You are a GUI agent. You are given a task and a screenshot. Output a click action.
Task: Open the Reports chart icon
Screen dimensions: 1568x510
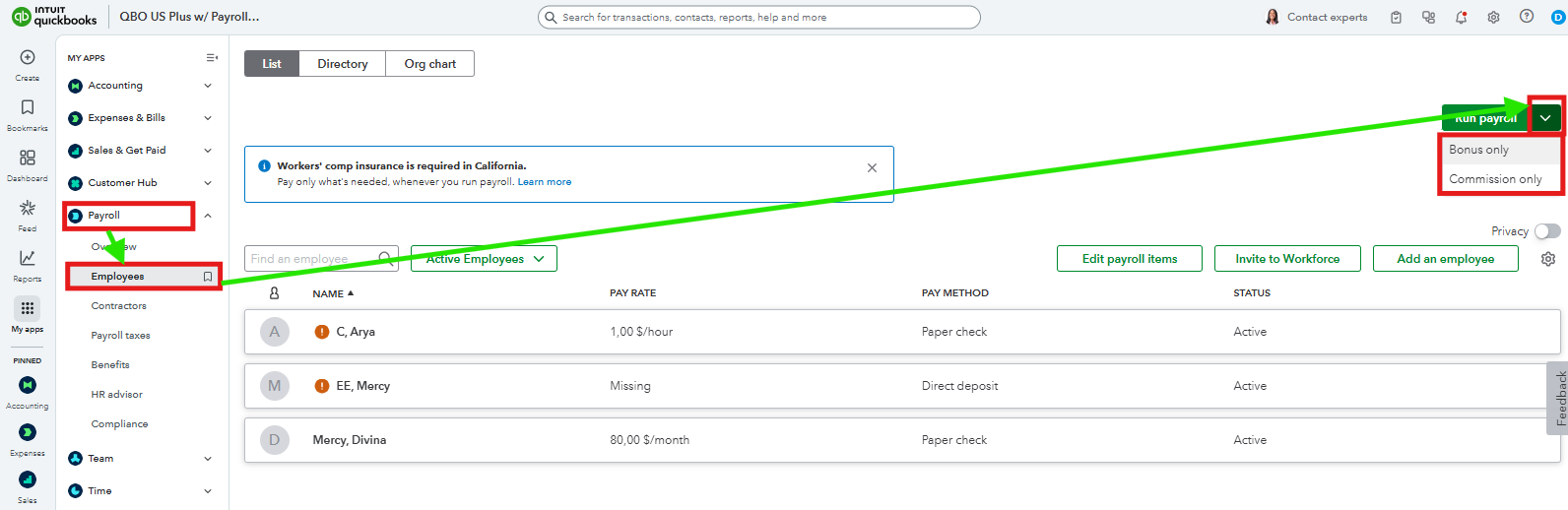coord(28,258)
